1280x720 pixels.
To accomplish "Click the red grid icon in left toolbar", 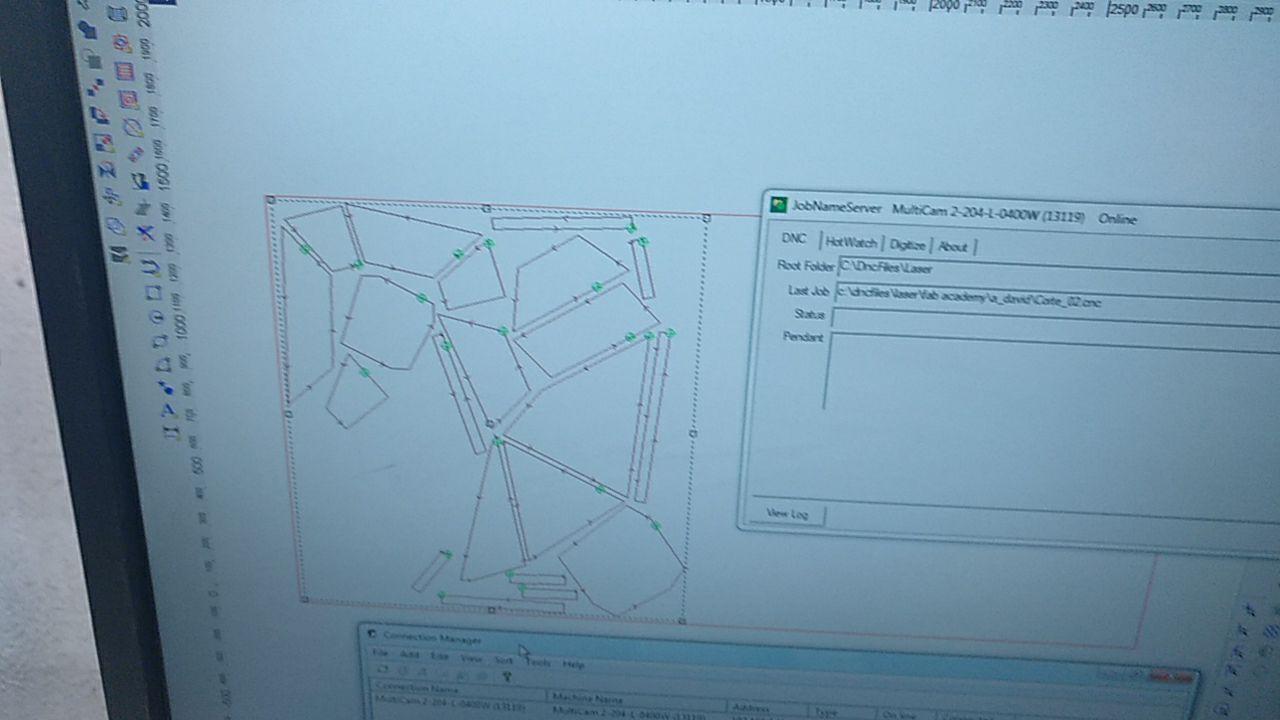I will click(x=124, y=72).
